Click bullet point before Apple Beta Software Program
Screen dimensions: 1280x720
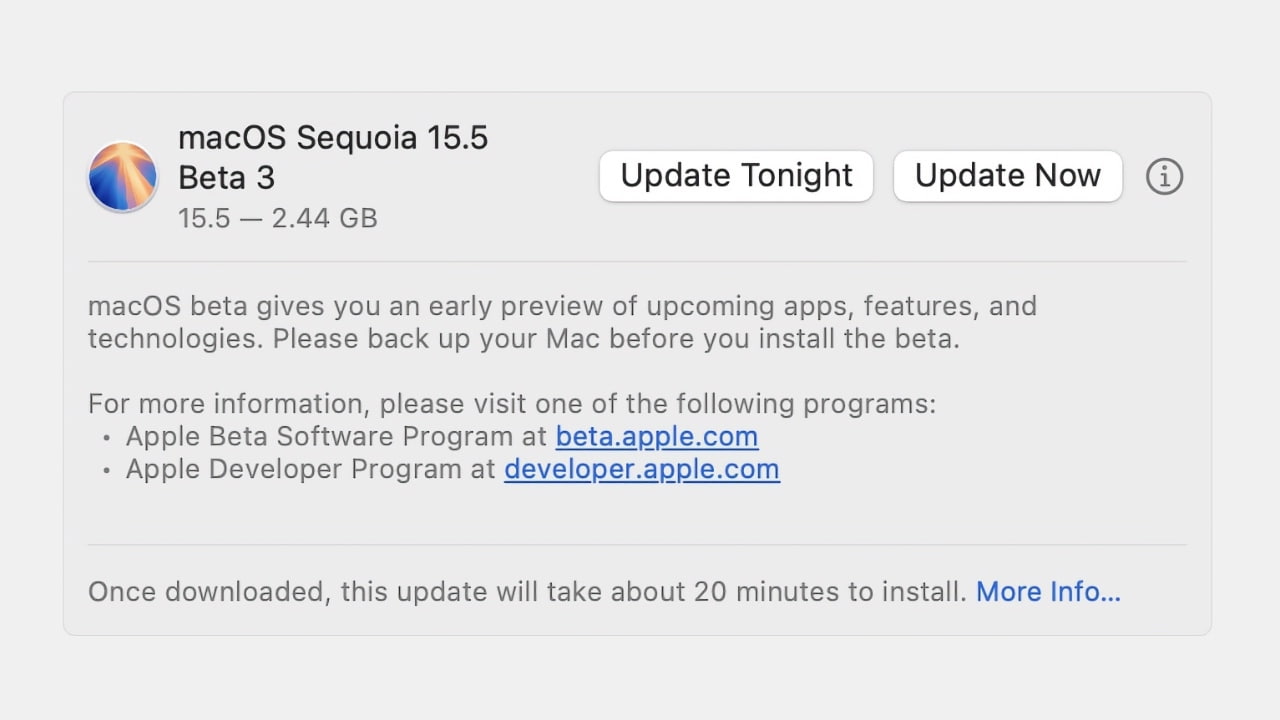coord(107,438)
